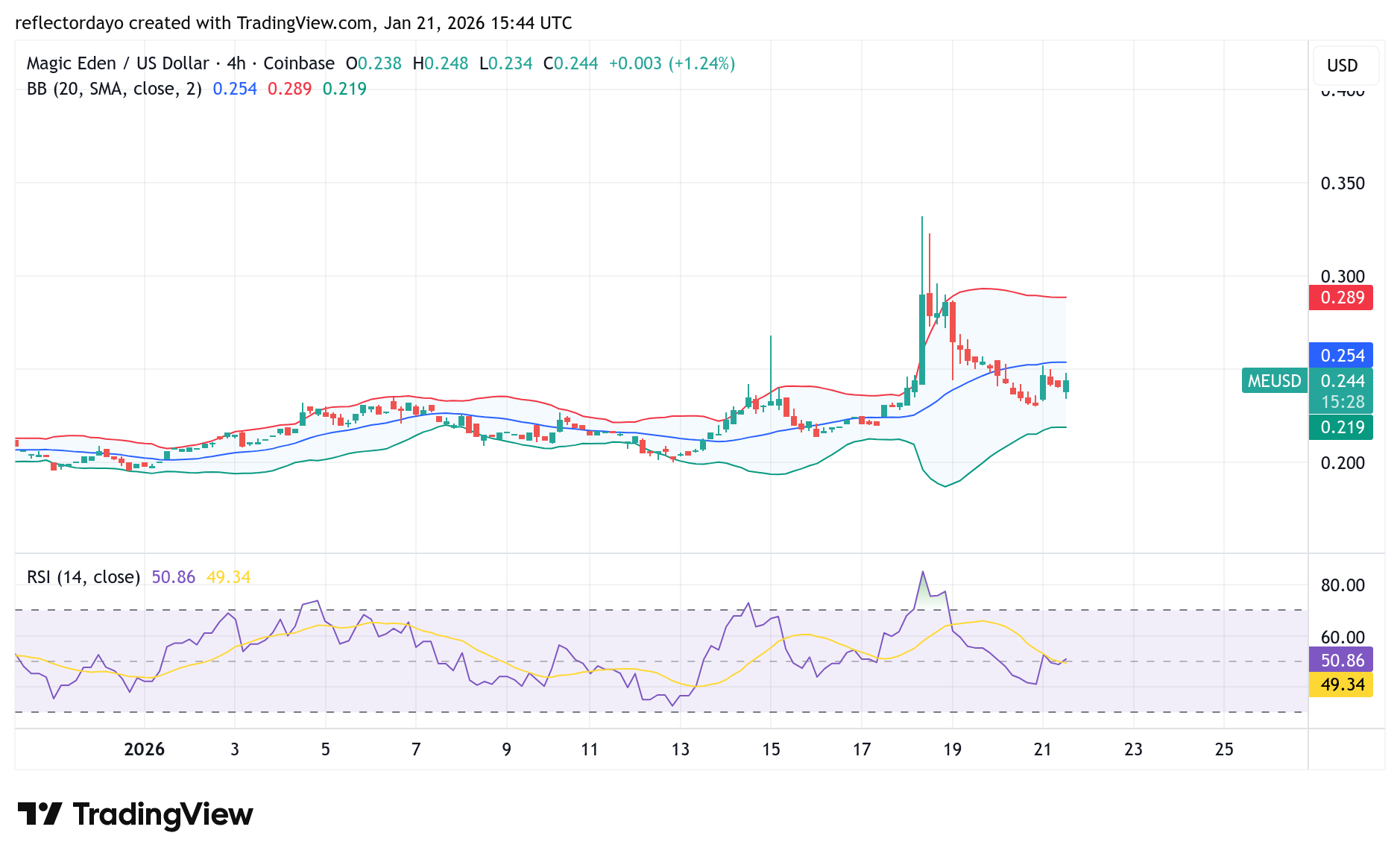Image resolution: width=1400 pixels, height=859 pixels.
Task: Click the 0.350 price axis label
Action: coord(1343,183)
